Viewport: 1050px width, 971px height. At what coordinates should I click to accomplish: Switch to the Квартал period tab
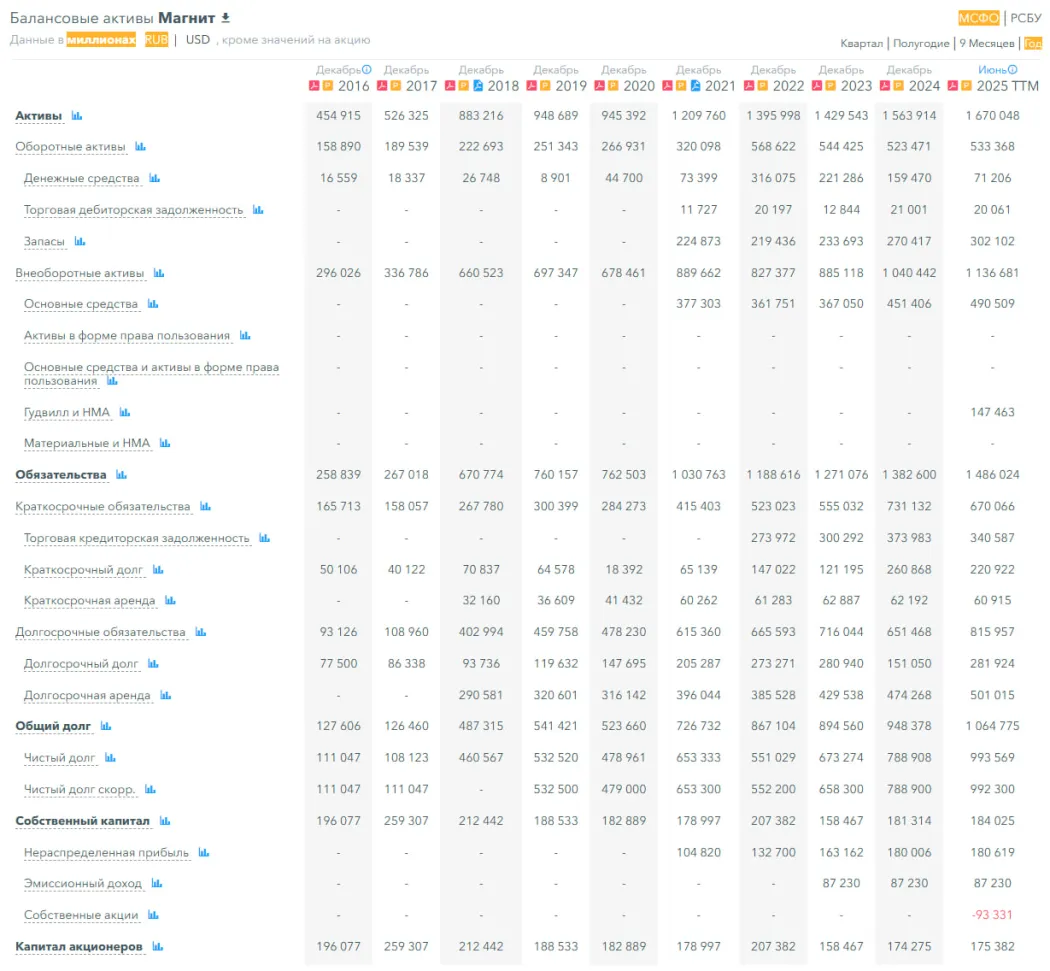pos(861,44)
